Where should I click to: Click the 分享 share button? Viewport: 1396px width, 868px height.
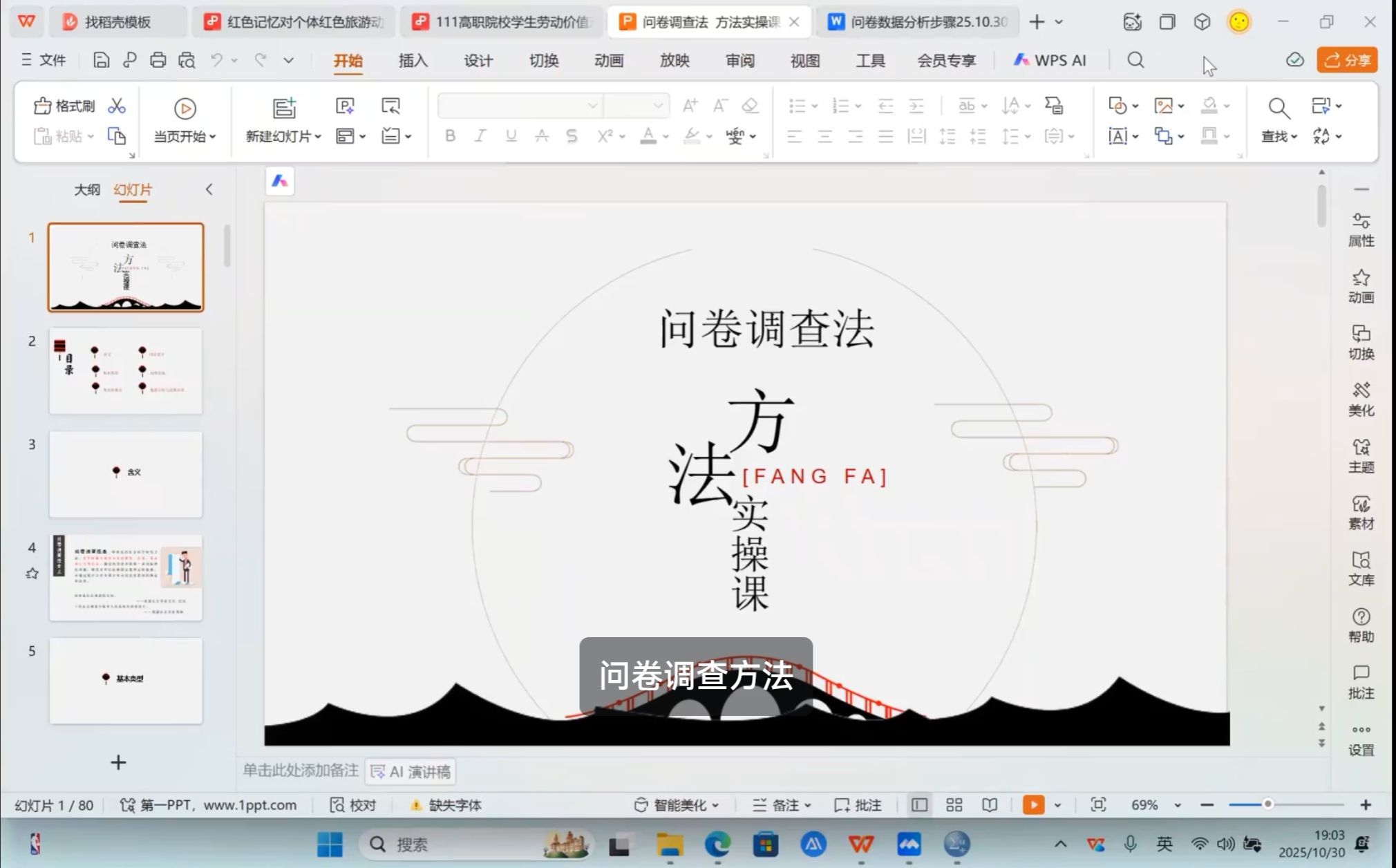1346,60
